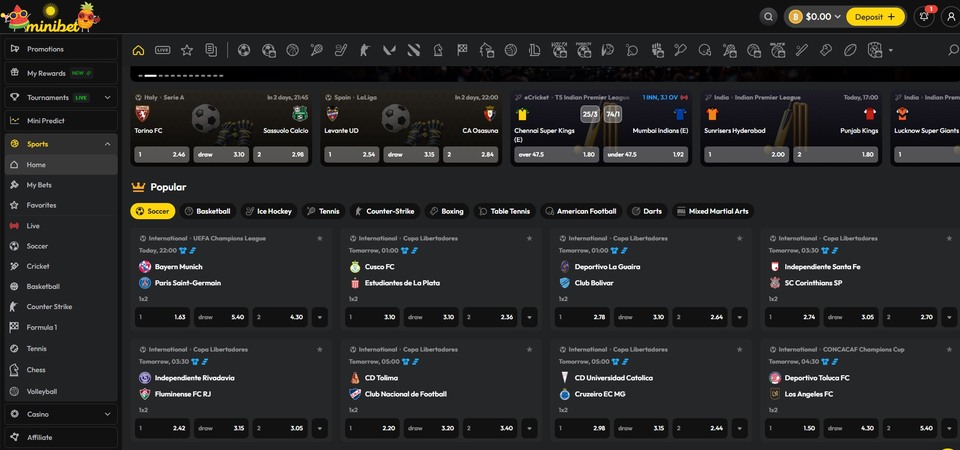Select the volleyball icon in toolbar

[510, 50]
